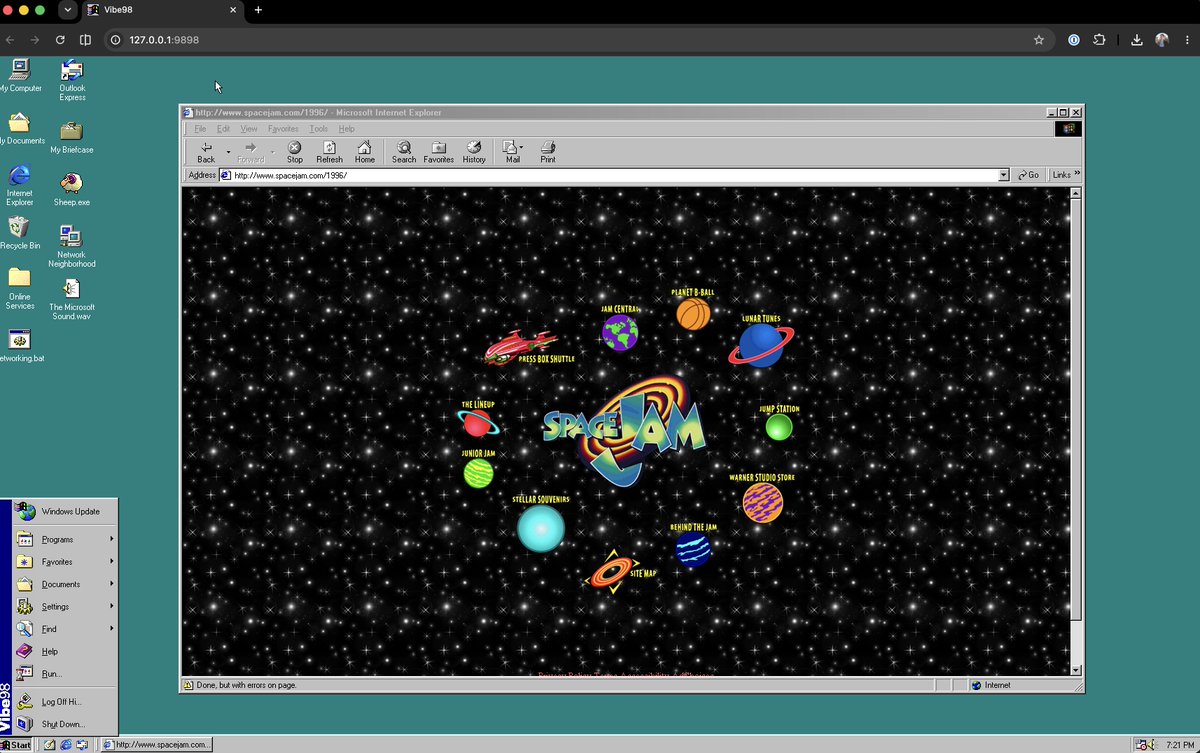The width and height of the screenshot is (1200, 753).
Task: Select The Microsoft Sound.wav file icon
Action: point(72,300)
